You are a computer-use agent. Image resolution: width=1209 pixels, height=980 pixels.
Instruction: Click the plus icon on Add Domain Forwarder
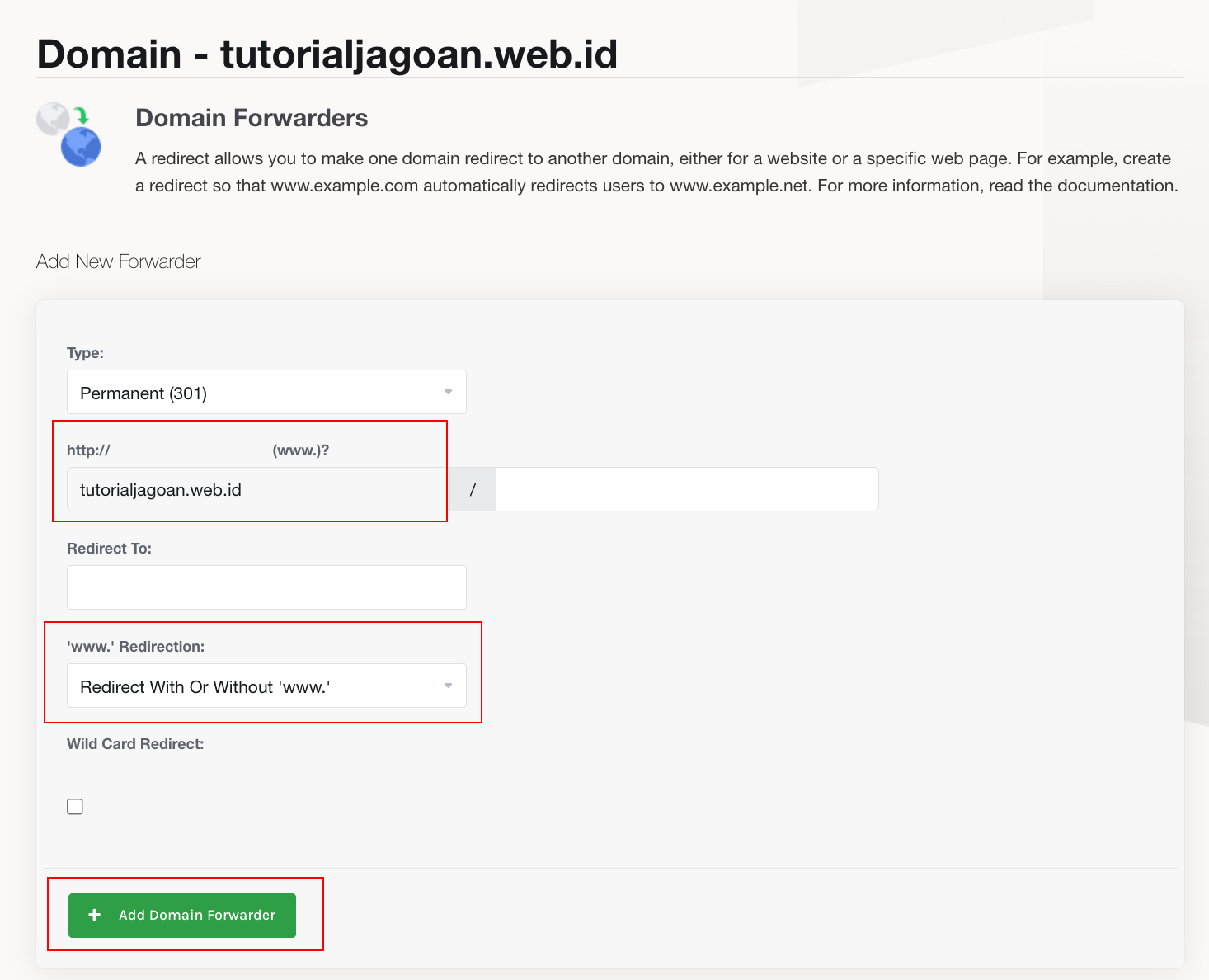(95, 915)
